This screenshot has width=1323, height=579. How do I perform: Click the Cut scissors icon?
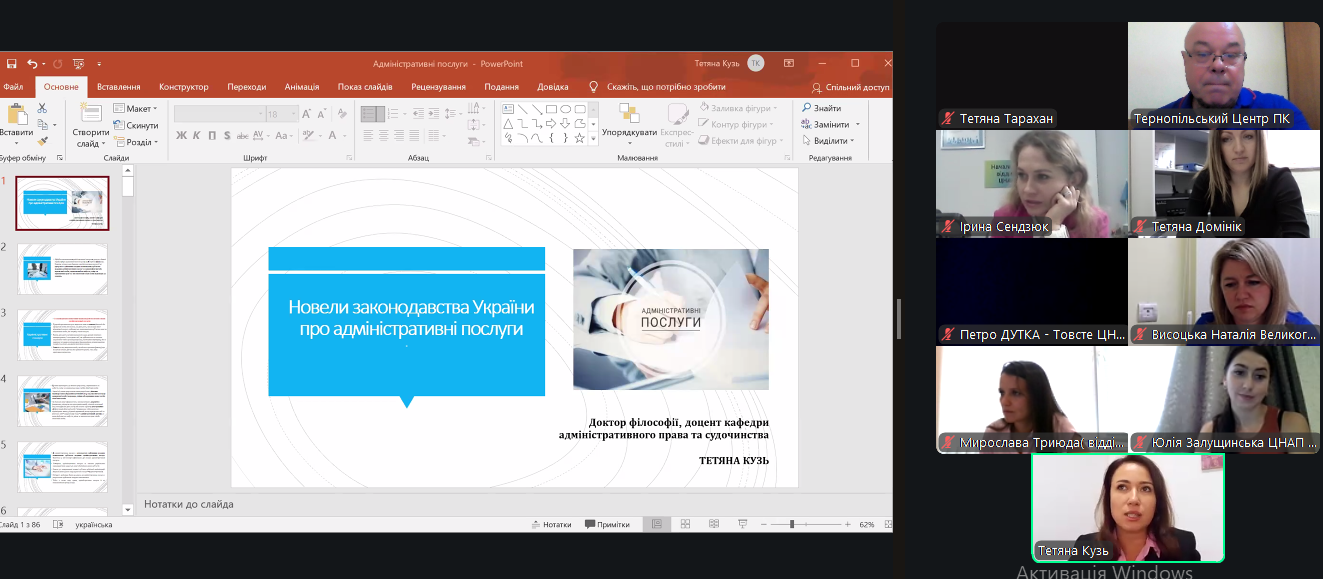coord(42,108)
